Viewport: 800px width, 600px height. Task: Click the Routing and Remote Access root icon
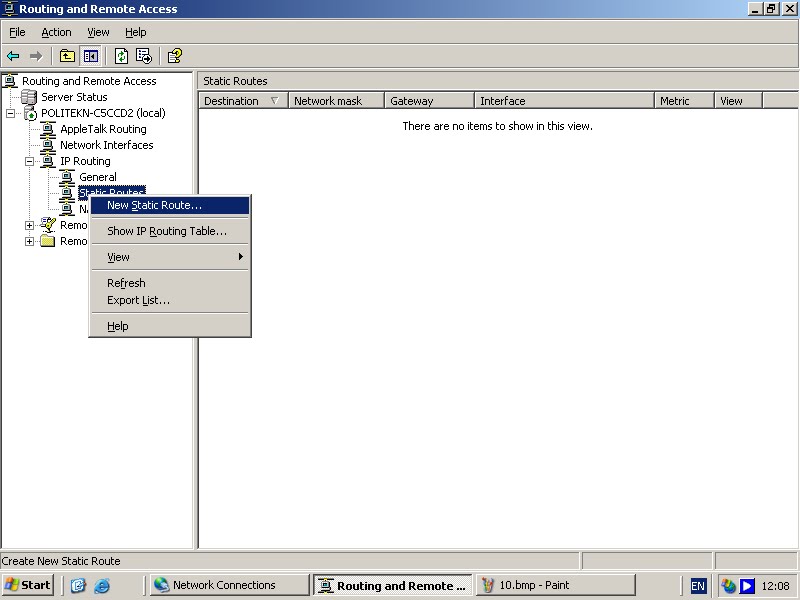[10, 81]
